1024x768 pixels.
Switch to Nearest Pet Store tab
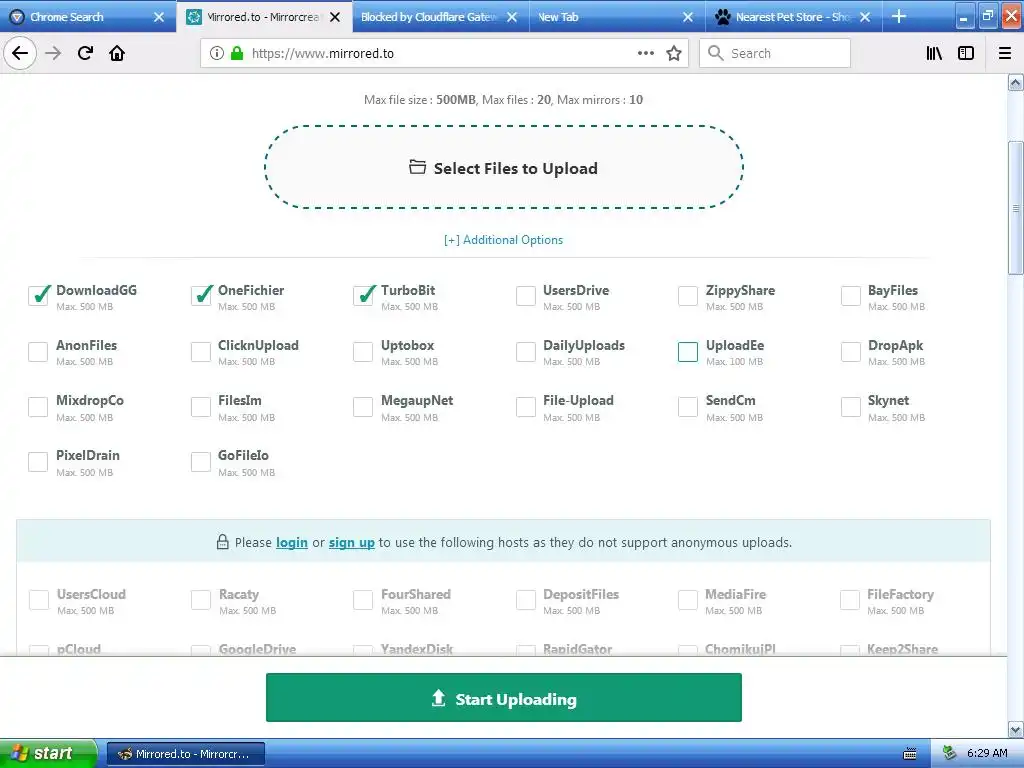793,16
